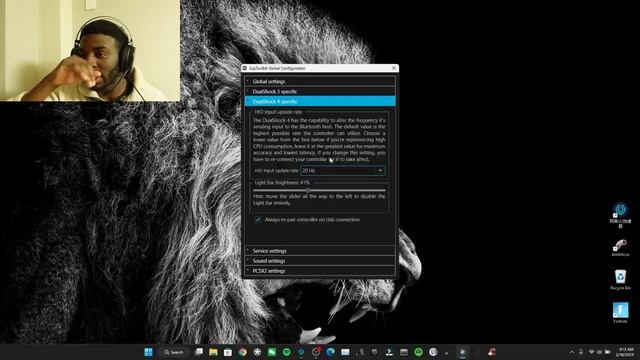Select the blue power-symbol desktop shortcut

click(620, 216)
